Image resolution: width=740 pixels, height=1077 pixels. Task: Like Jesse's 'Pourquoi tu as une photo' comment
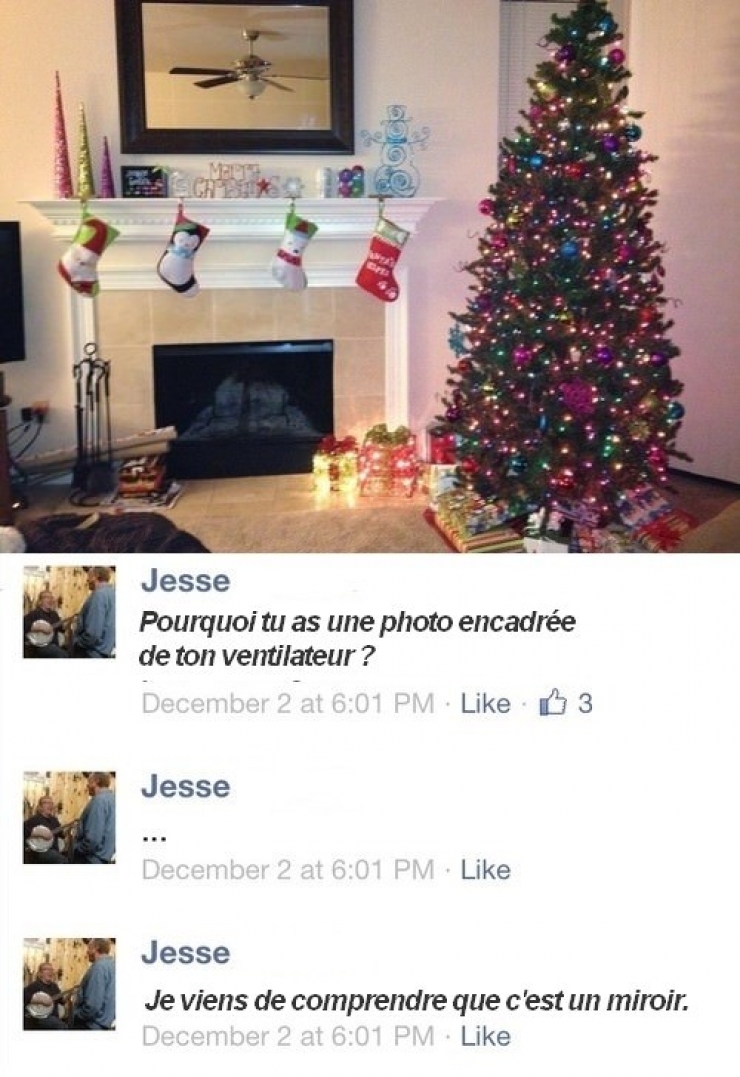click(x=485, y=703)
